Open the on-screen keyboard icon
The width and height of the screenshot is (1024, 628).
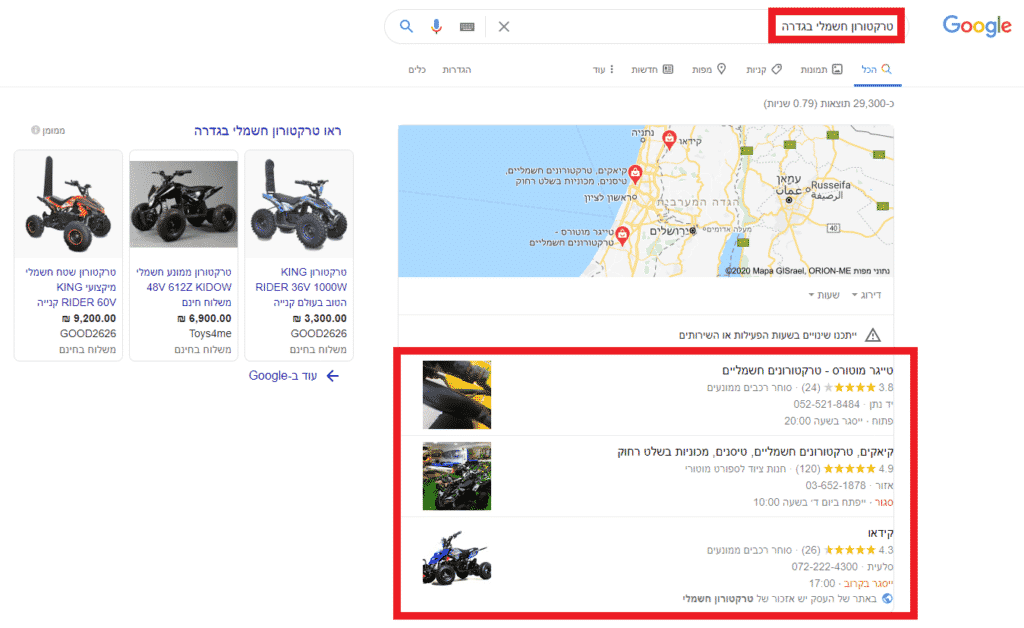(x=467, y=27)
